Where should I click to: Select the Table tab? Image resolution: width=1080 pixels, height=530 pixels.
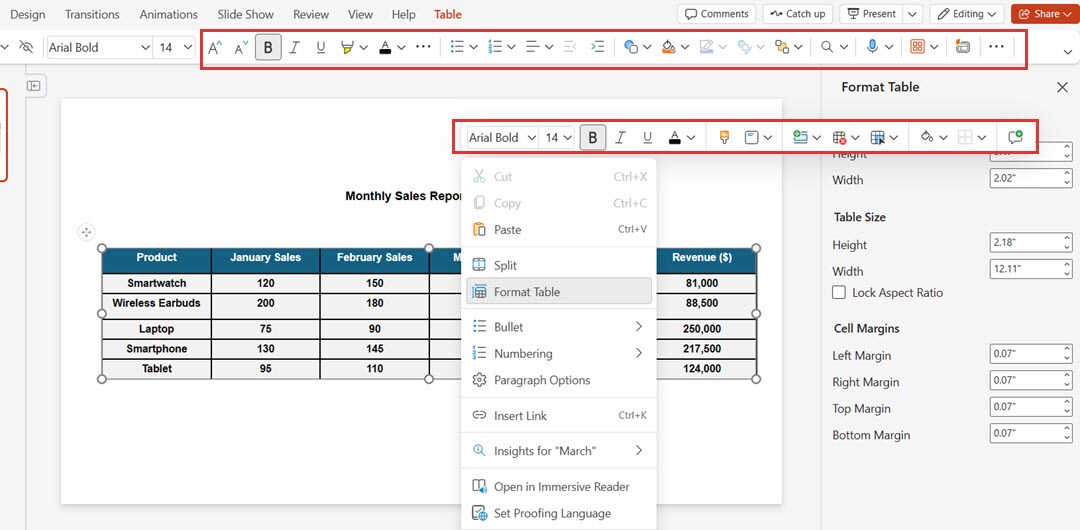click(448, 14)
